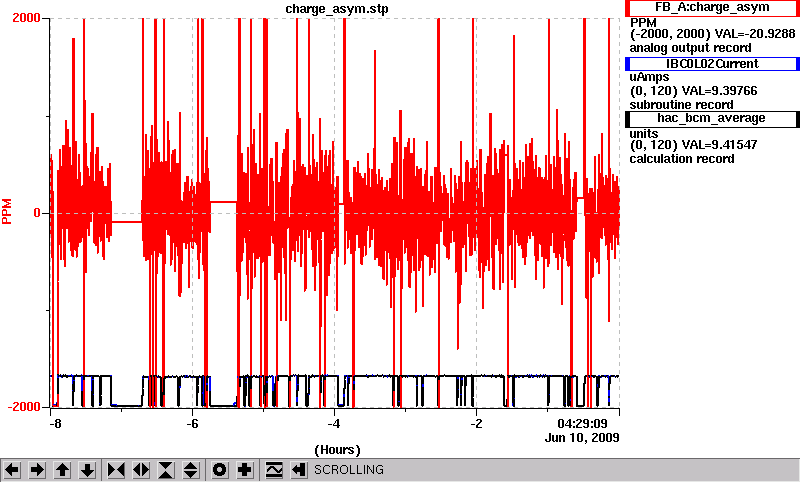800x482 pixels.
Task: Click the 'units' label under hac_bcm_average
Action: point(644,134)
